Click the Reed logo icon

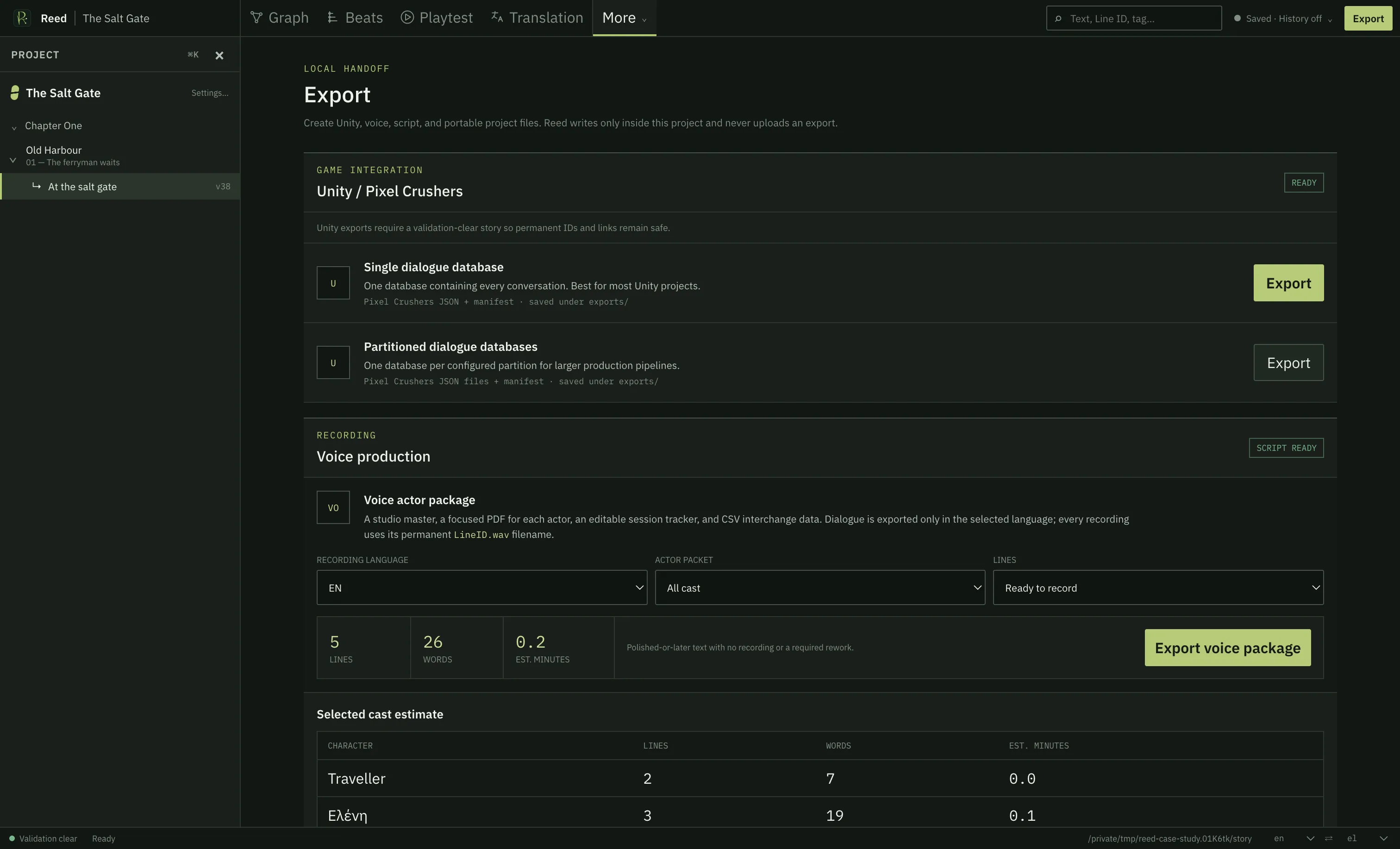(22, 18)
